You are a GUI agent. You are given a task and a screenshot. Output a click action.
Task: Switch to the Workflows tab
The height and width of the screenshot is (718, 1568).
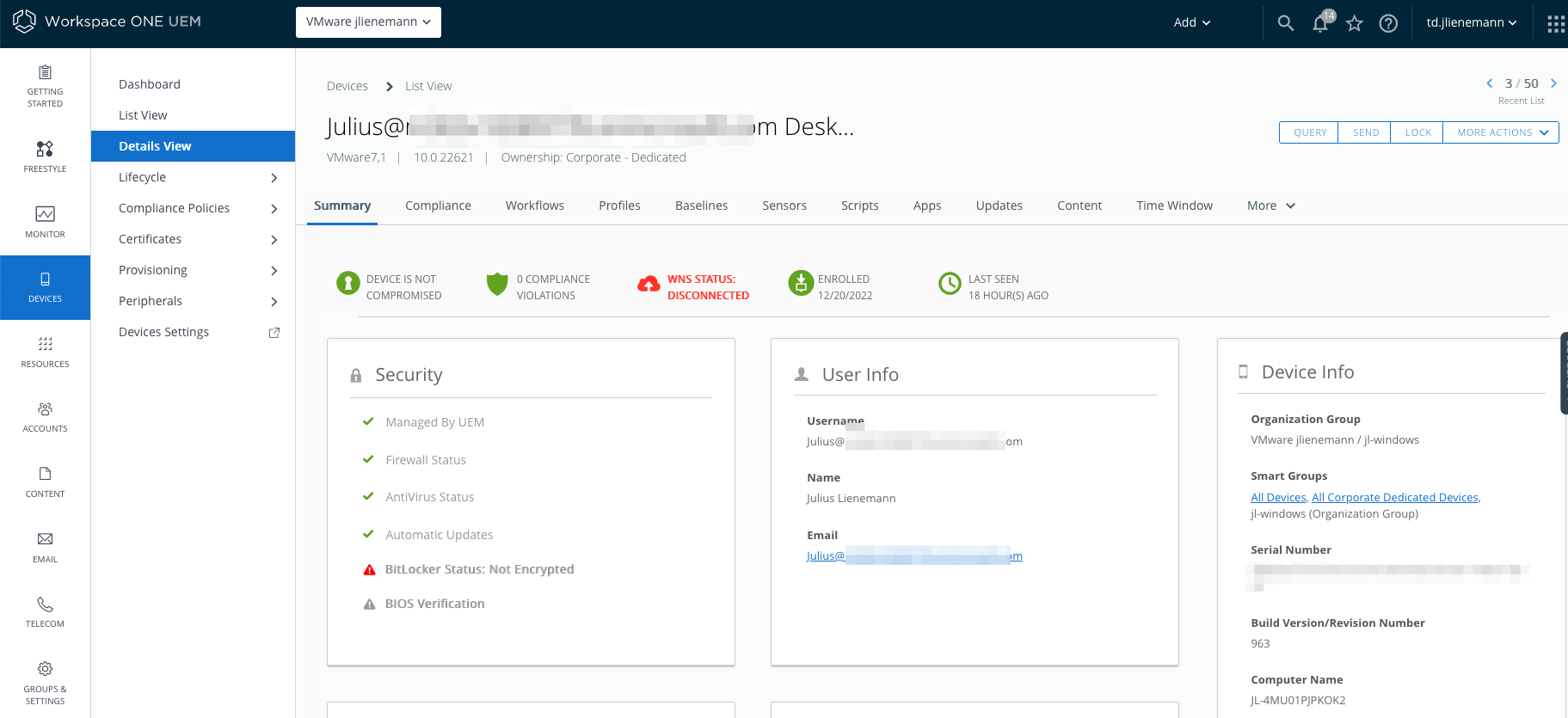[x=535, y=206]
